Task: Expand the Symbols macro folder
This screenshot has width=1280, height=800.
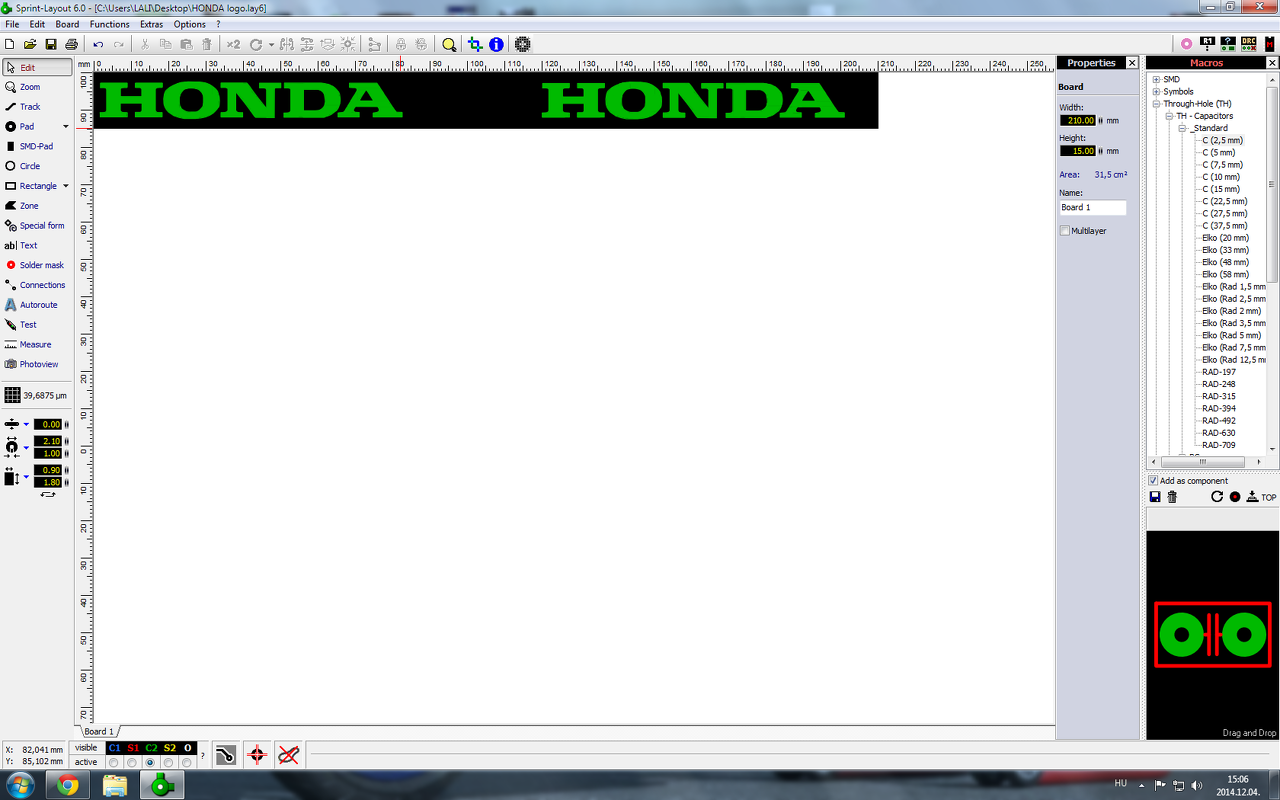Action: pyautogui.click(x=1156, y=92)
